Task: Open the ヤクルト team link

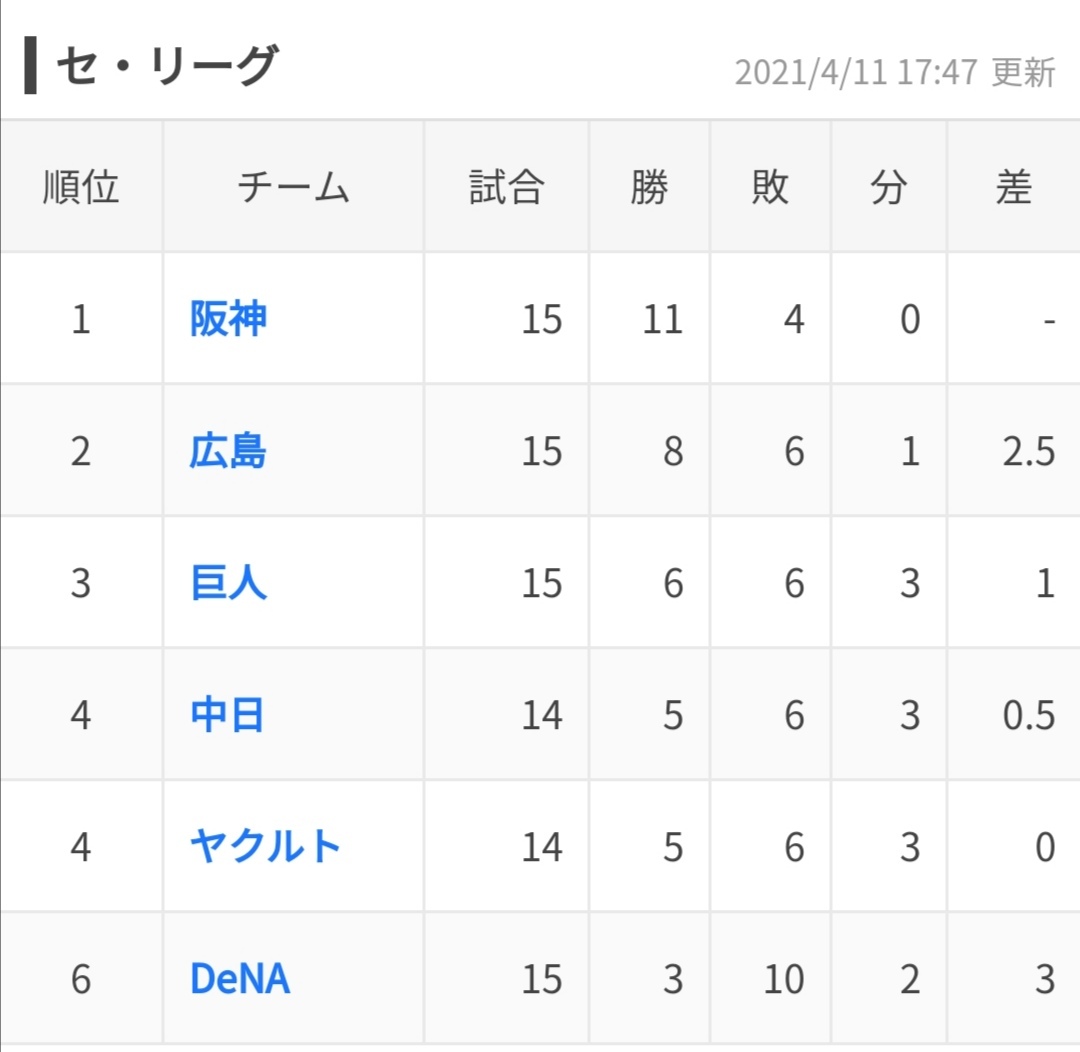Action: (265, 848)
